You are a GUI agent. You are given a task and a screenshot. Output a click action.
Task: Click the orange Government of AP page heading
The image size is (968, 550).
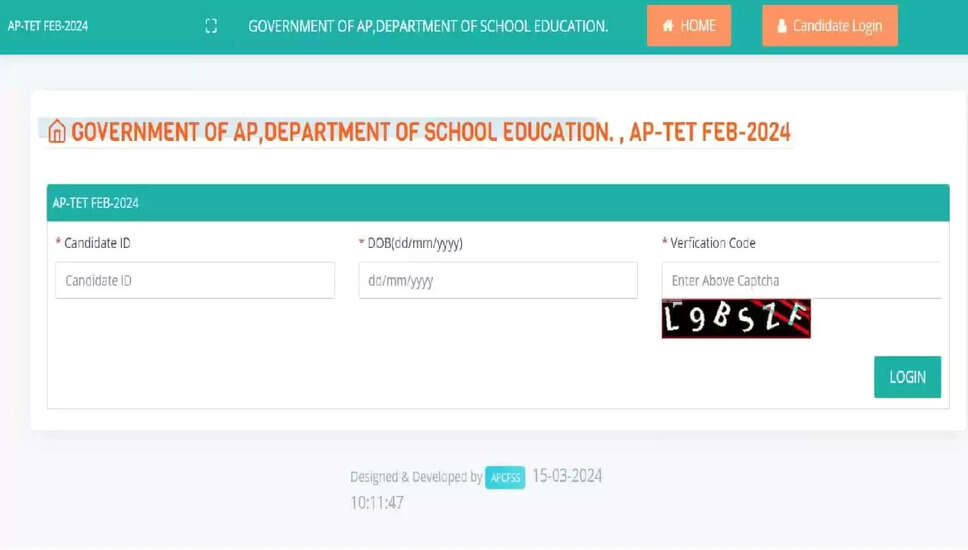tap(430, 132)
